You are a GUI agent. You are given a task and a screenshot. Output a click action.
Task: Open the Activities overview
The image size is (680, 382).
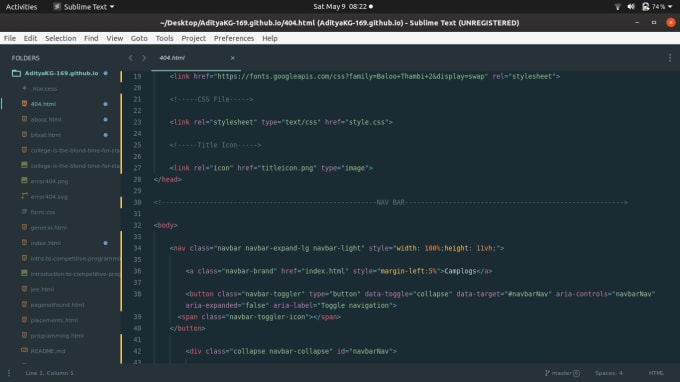(21, 7)
